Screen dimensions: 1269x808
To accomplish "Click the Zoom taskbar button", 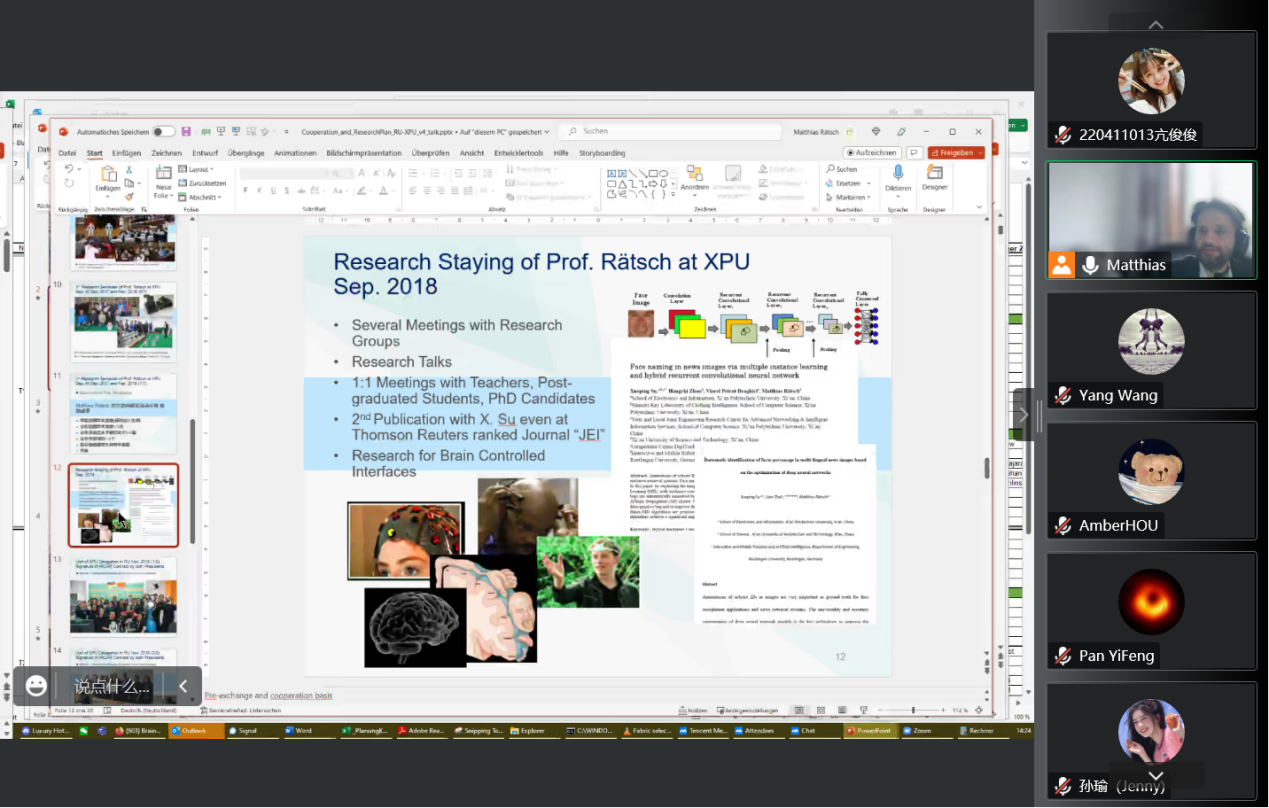I will (928, 731).
